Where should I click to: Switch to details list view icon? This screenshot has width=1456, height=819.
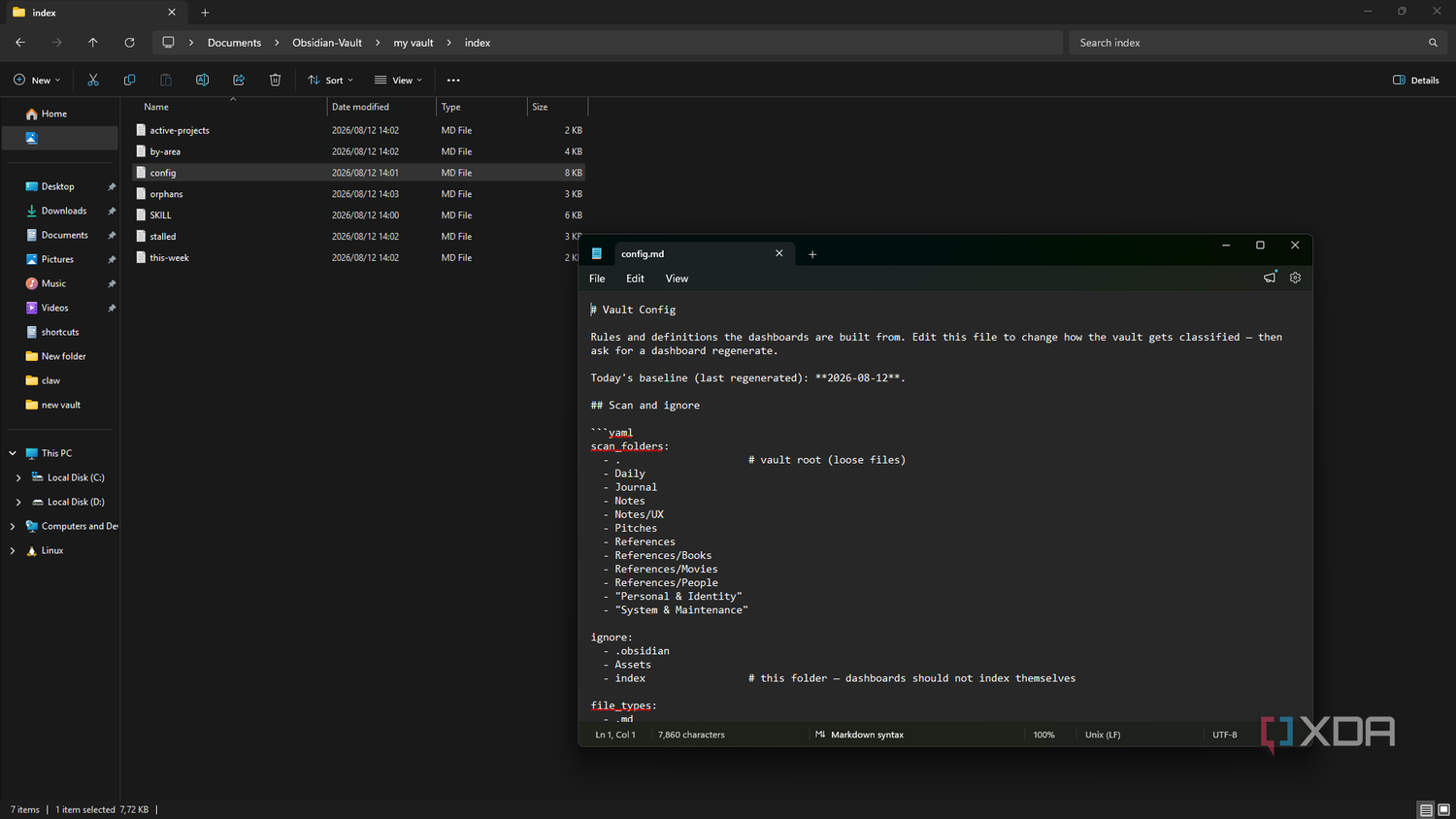pos(1426,809)
